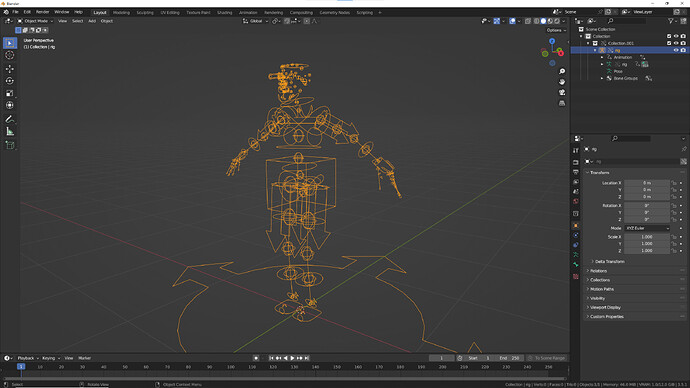Click the outliner search field

(627, 21)
